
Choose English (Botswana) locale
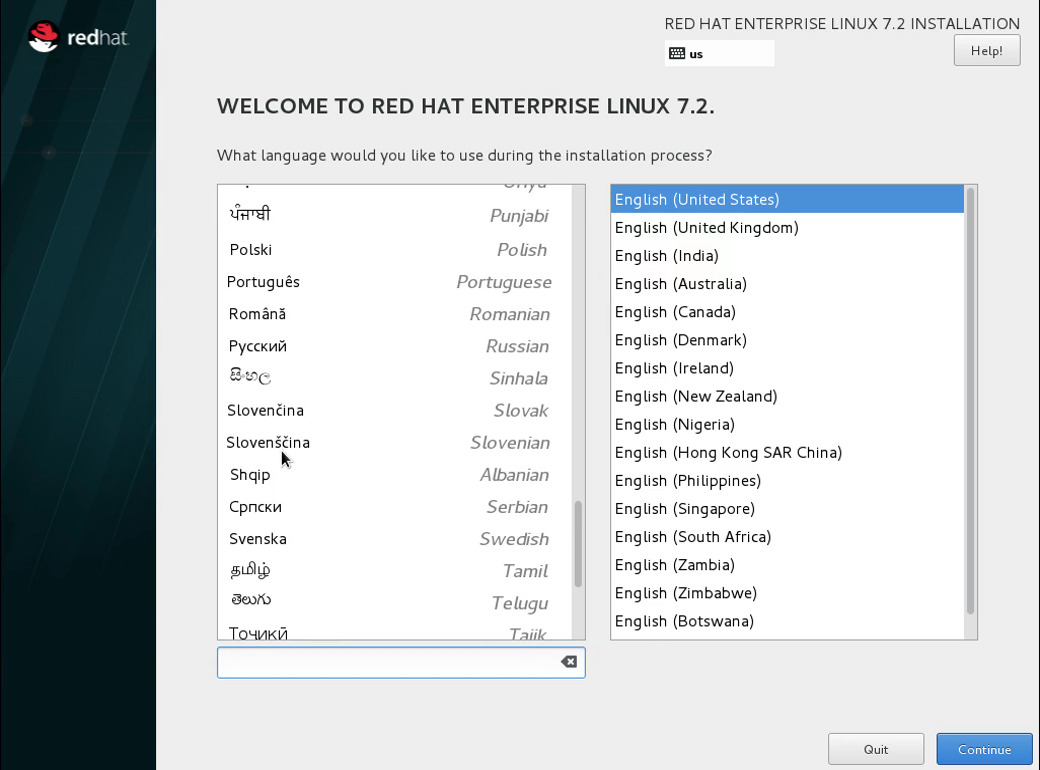pos(787,621)
